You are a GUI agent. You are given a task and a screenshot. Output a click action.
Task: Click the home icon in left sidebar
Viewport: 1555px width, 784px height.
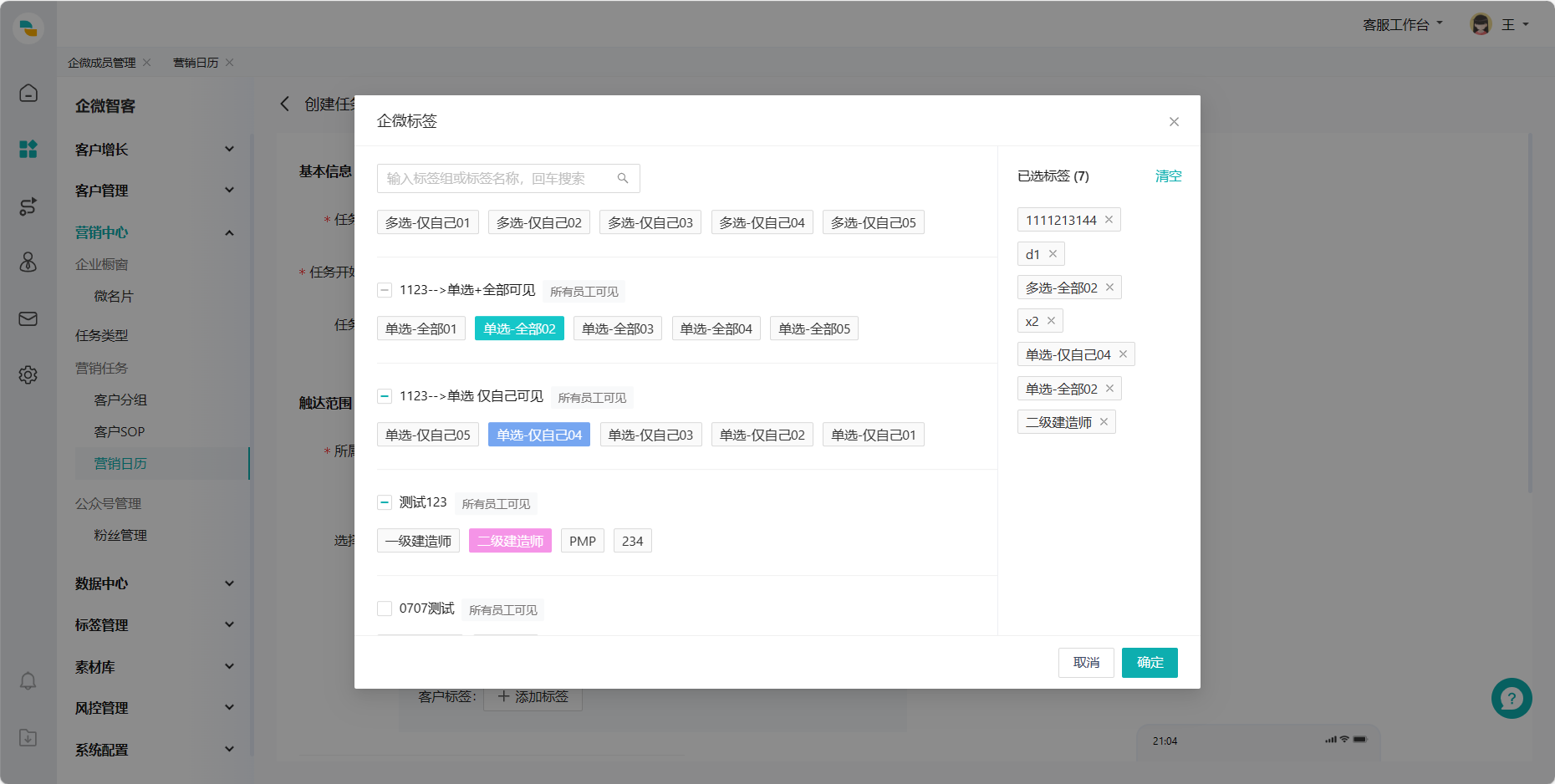pos(28,93)
